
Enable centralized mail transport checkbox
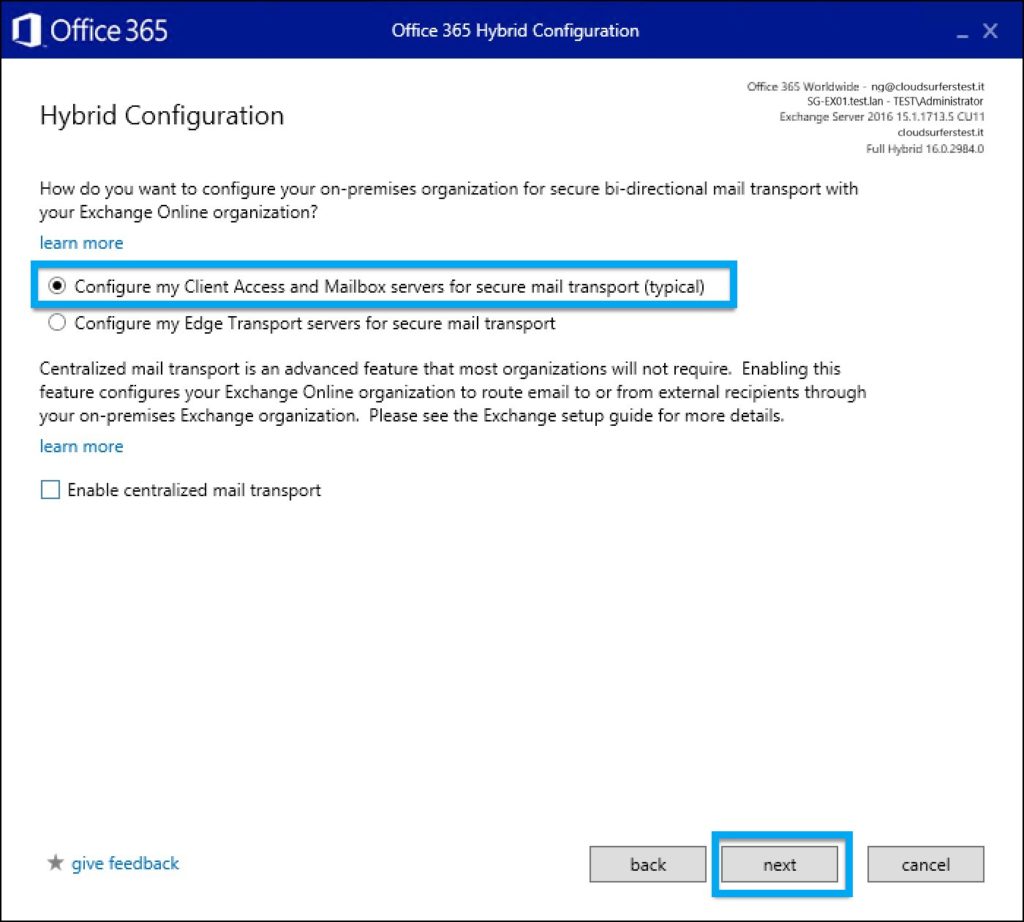50,490
